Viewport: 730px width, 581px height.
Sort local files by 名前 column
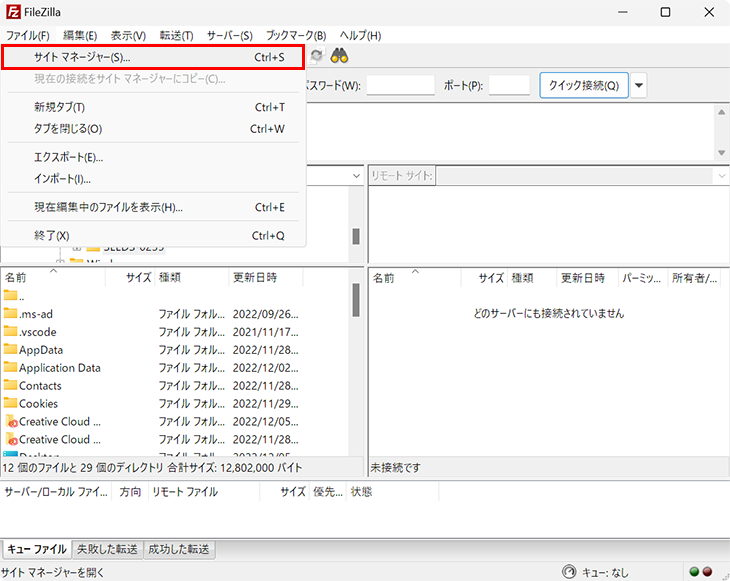53,277
